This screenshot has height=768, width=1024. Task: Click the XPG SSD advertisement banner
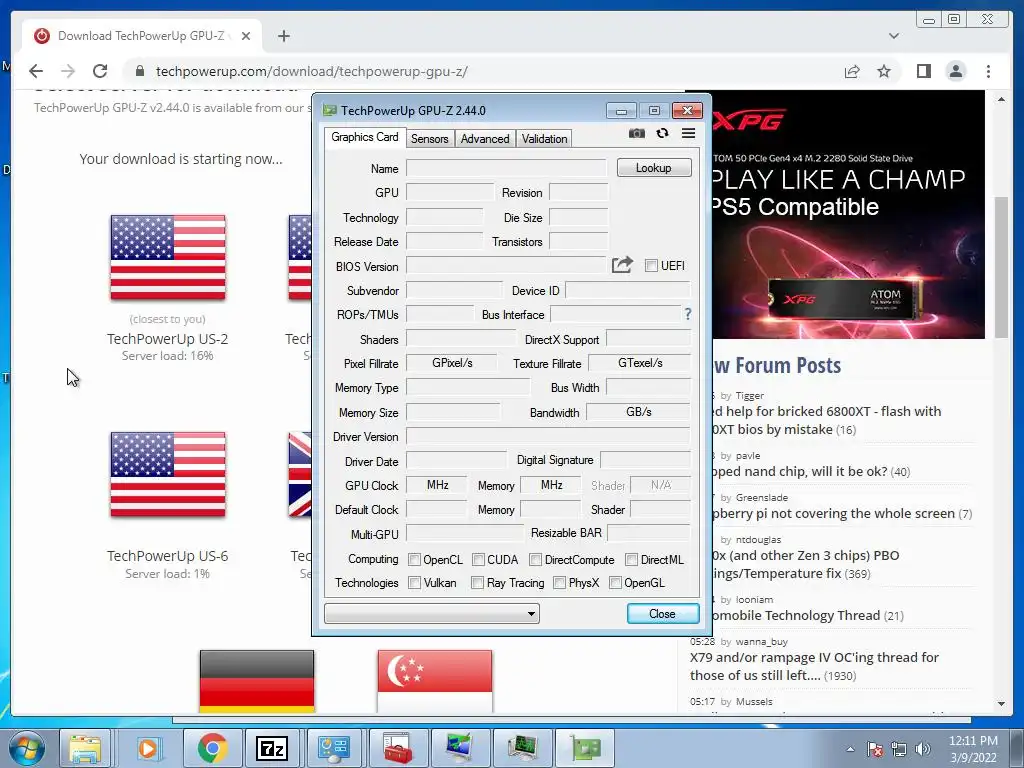pyautogui.click(x=848, y=216)
